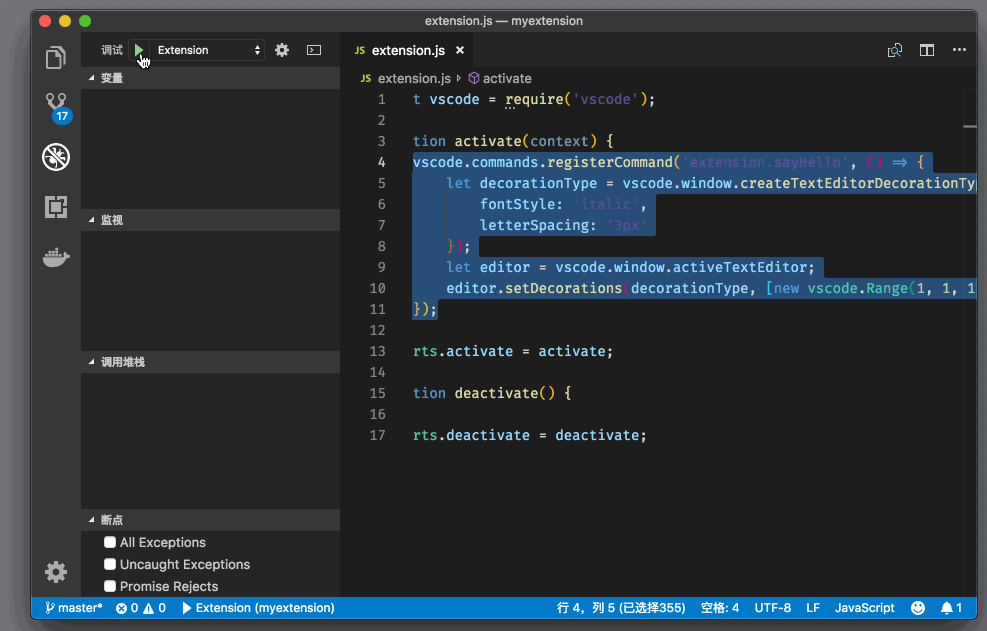Screen dimensions: 987x631
Task: Open the Extension debug configuration dropdown
Action: pos(209,50)
